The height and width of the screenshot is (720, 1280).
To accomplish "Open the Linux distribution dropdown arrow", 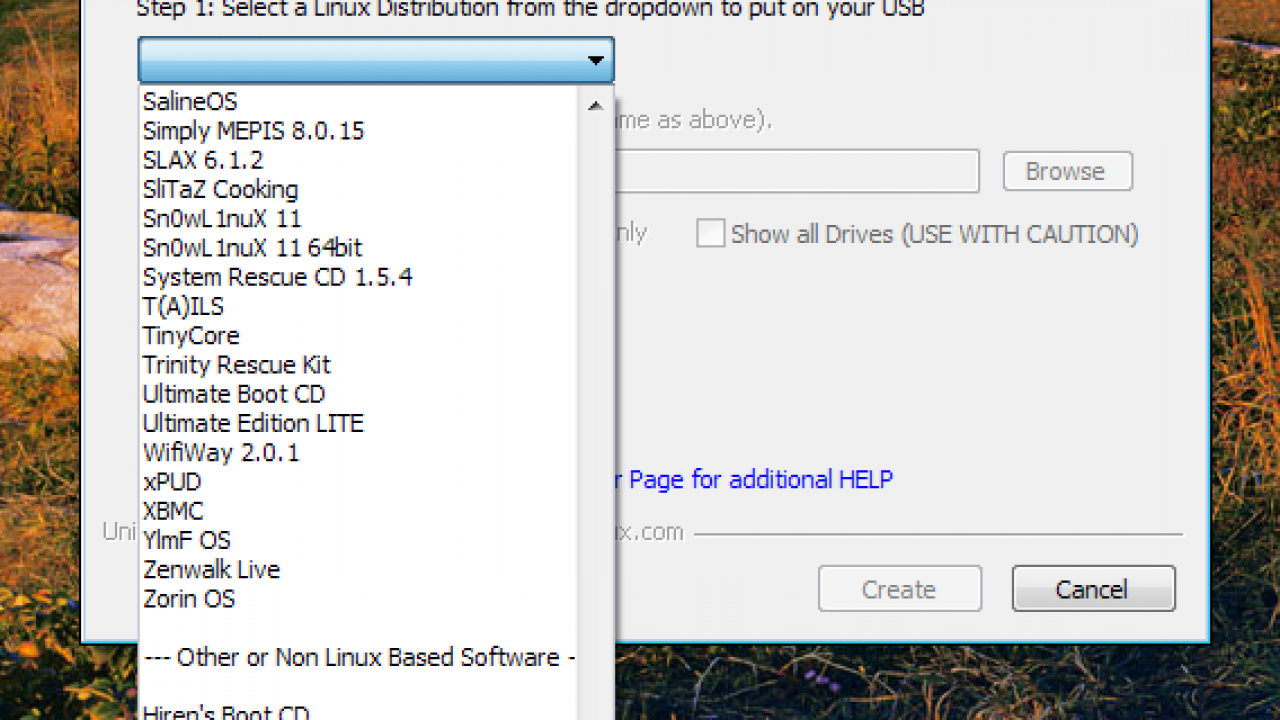I will 596,61.
